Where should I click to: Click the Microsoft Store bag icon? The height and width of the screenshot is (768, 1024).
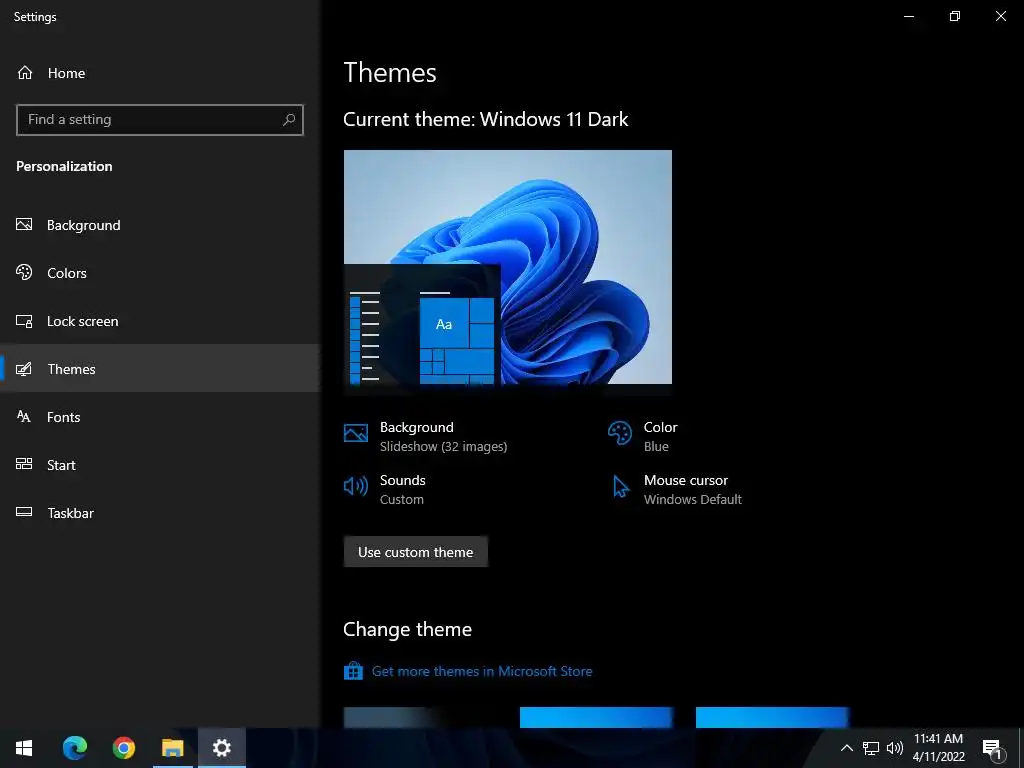(353, 671)
